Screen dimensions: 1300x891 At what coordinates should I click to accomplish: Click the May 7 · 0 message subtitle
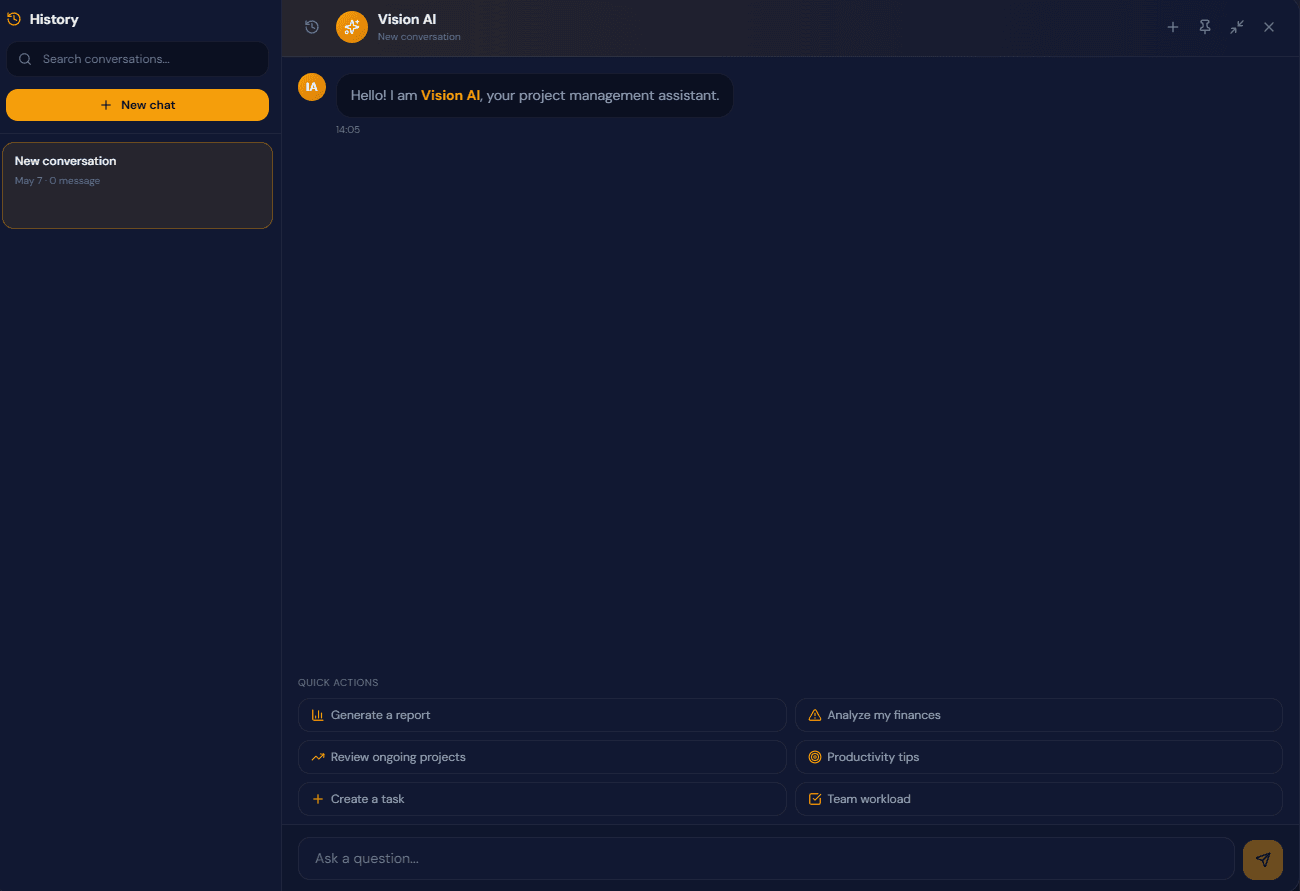(57, 181)
